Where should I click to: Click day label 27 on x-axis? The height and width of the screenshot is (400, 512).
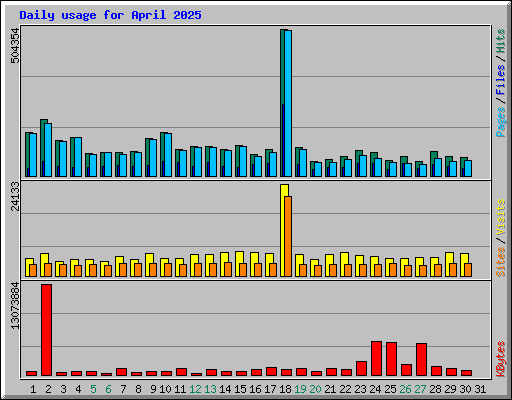tap(420, 389)
